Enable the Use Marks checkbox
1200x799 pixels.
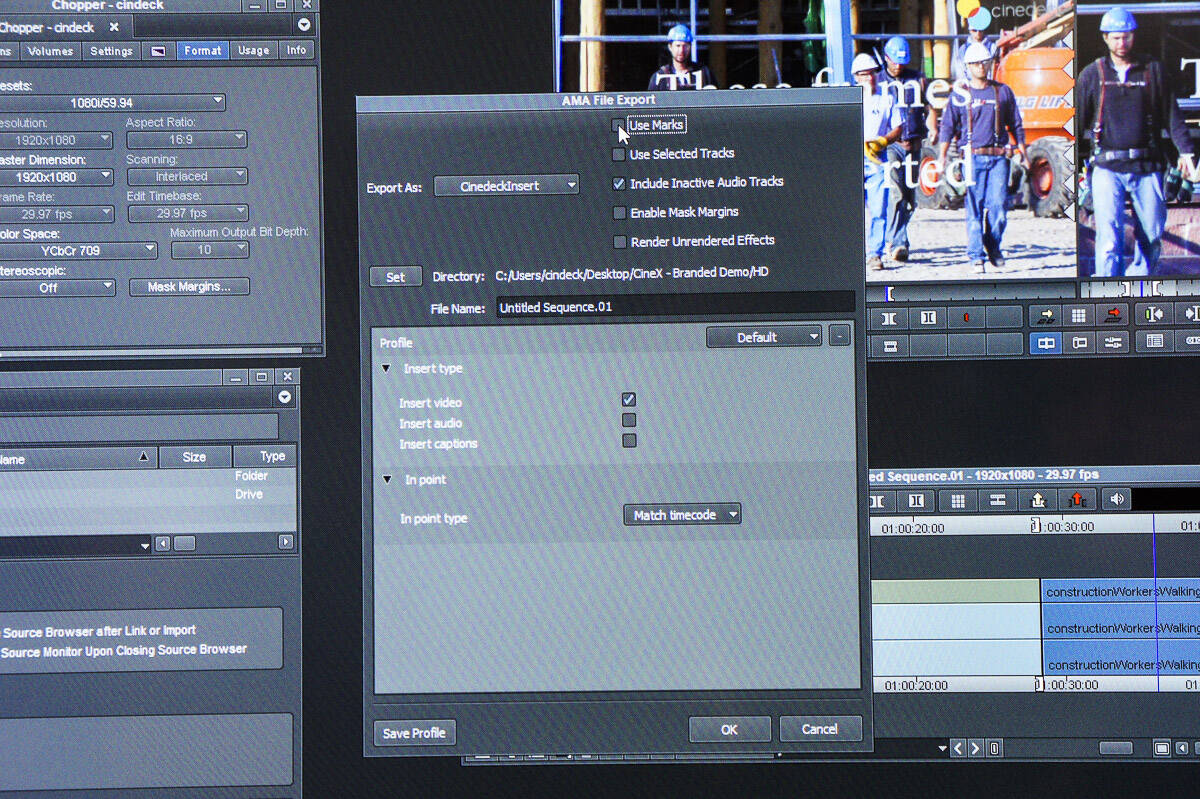click(x=619, y=125)
